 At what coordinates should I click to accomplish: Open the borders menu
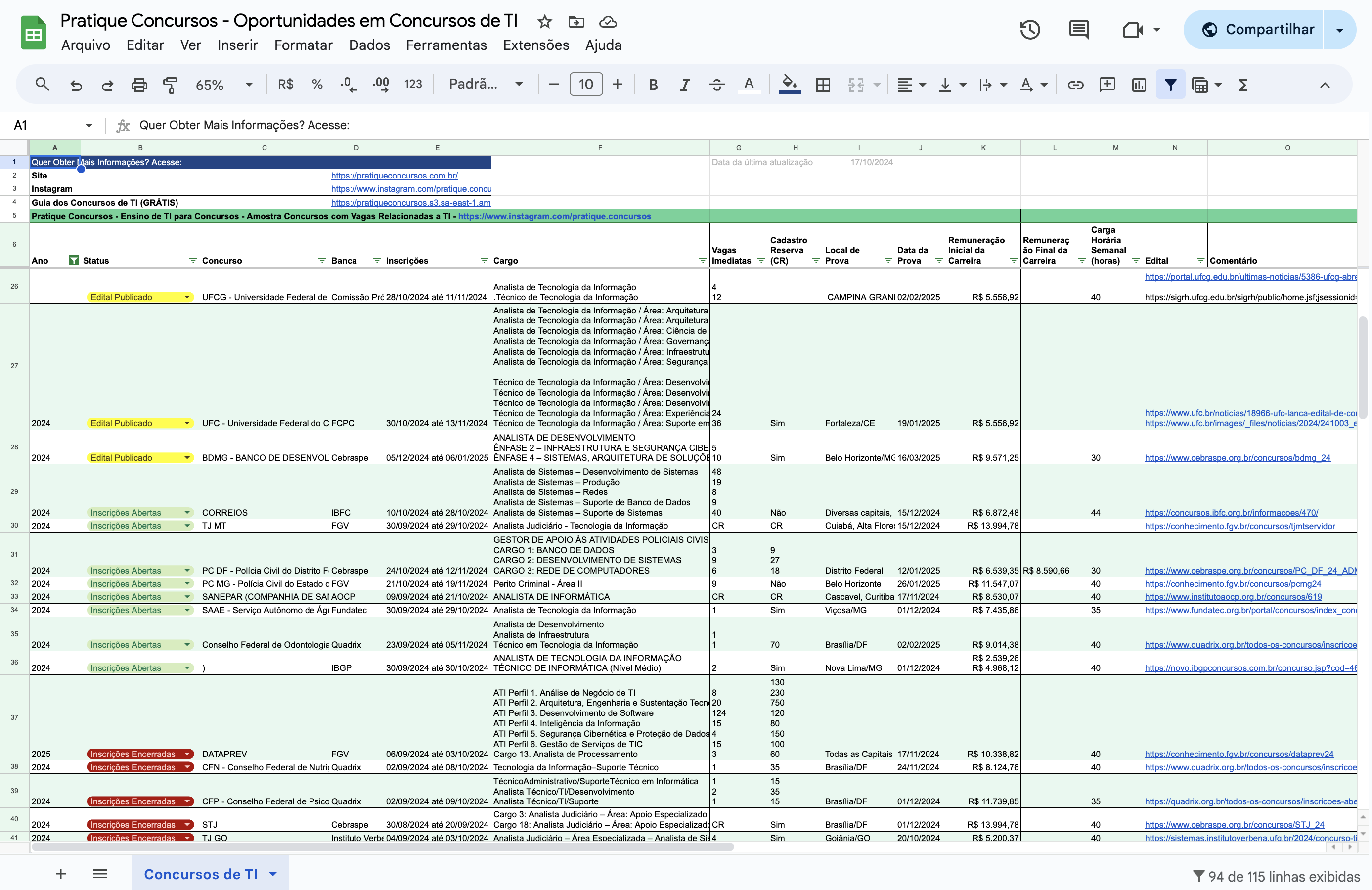pos(823,85)
